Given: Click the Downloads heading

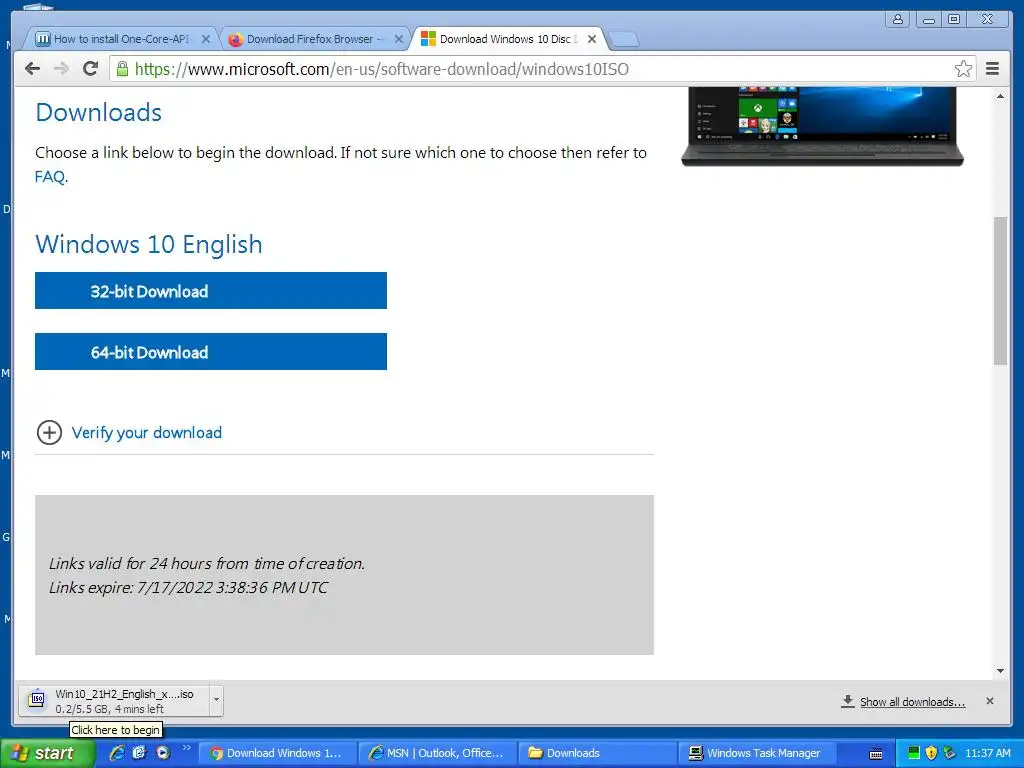Looking at the screenshot, I should pyautogui.click(x=98, y=112).
